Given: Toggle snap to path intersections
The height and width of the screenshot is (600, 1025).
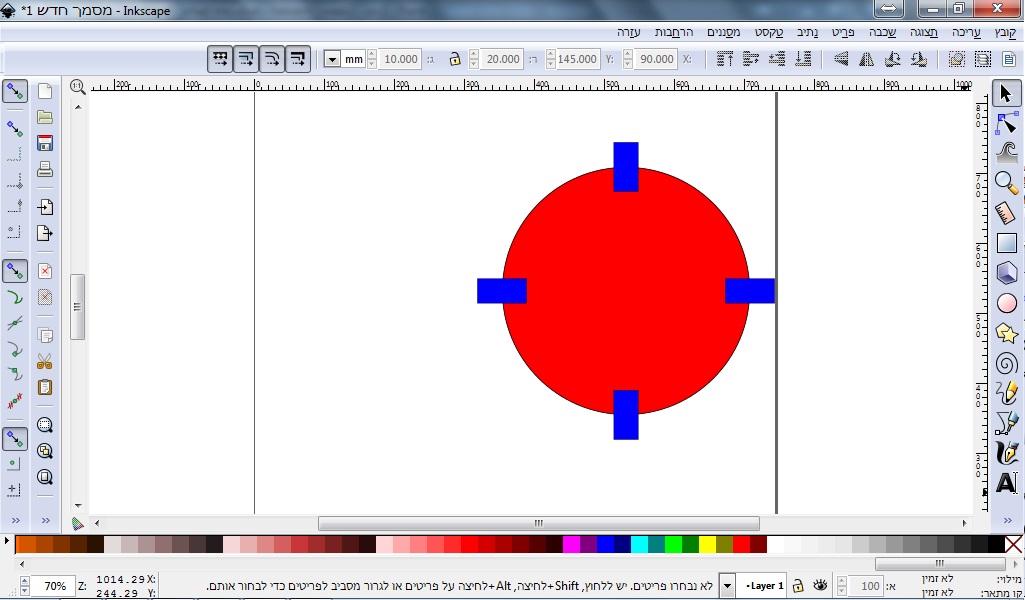Looking at the screenshot, I should point(14,323).
